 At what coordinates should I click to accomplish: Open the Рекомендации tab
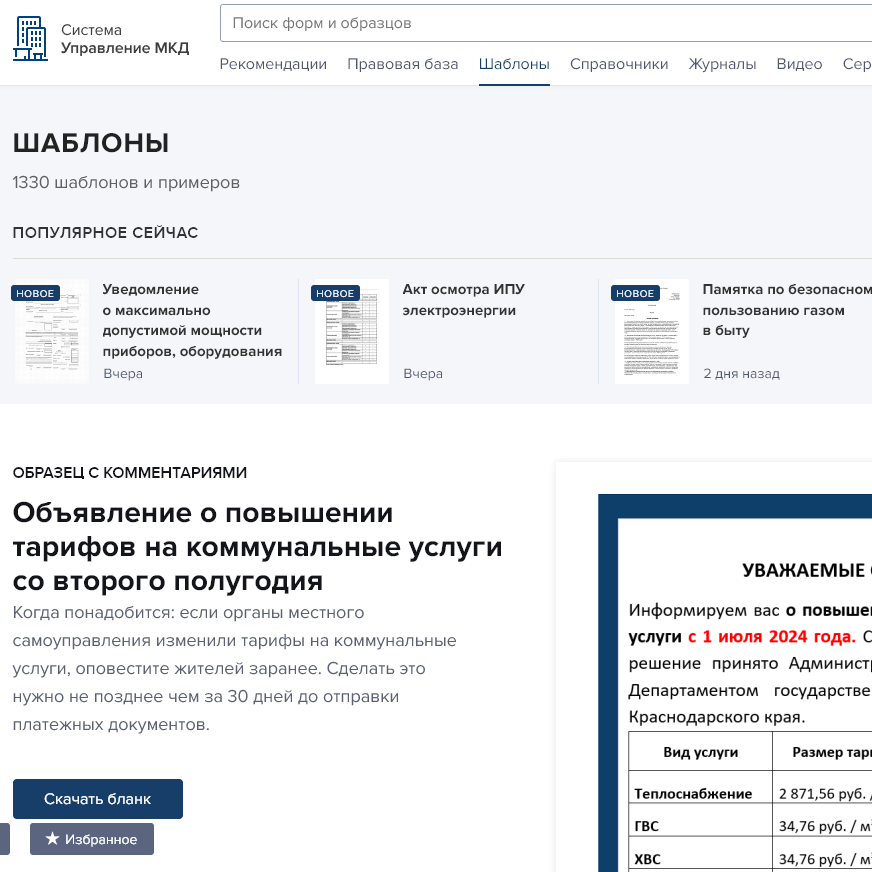click(x=273, y=65)
